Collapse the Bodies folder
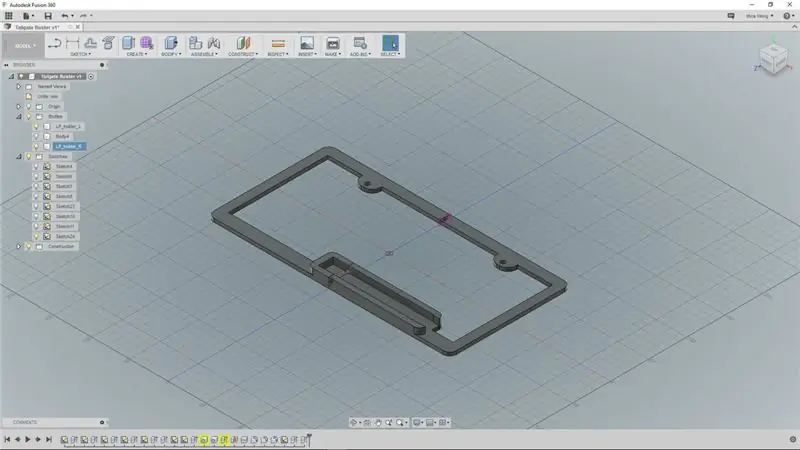Screen dimensions: 800x450 (19, 116)
